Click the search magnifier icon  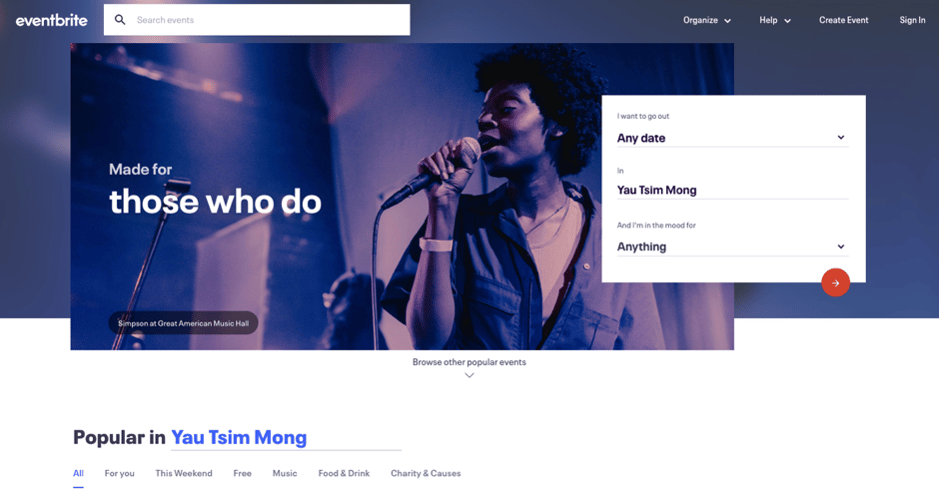[x=120, y=20]
